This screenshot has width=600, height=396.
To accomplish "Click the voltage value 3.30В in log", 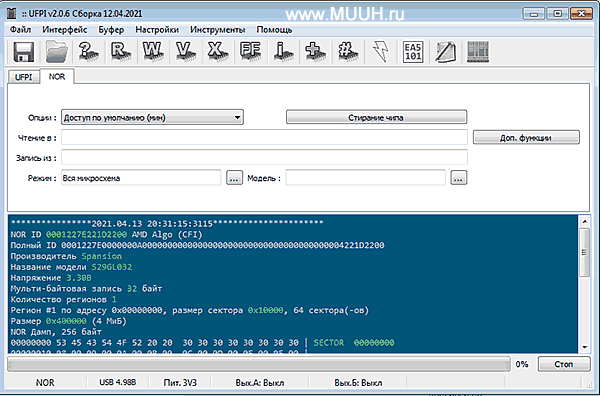I will point(79,278).
